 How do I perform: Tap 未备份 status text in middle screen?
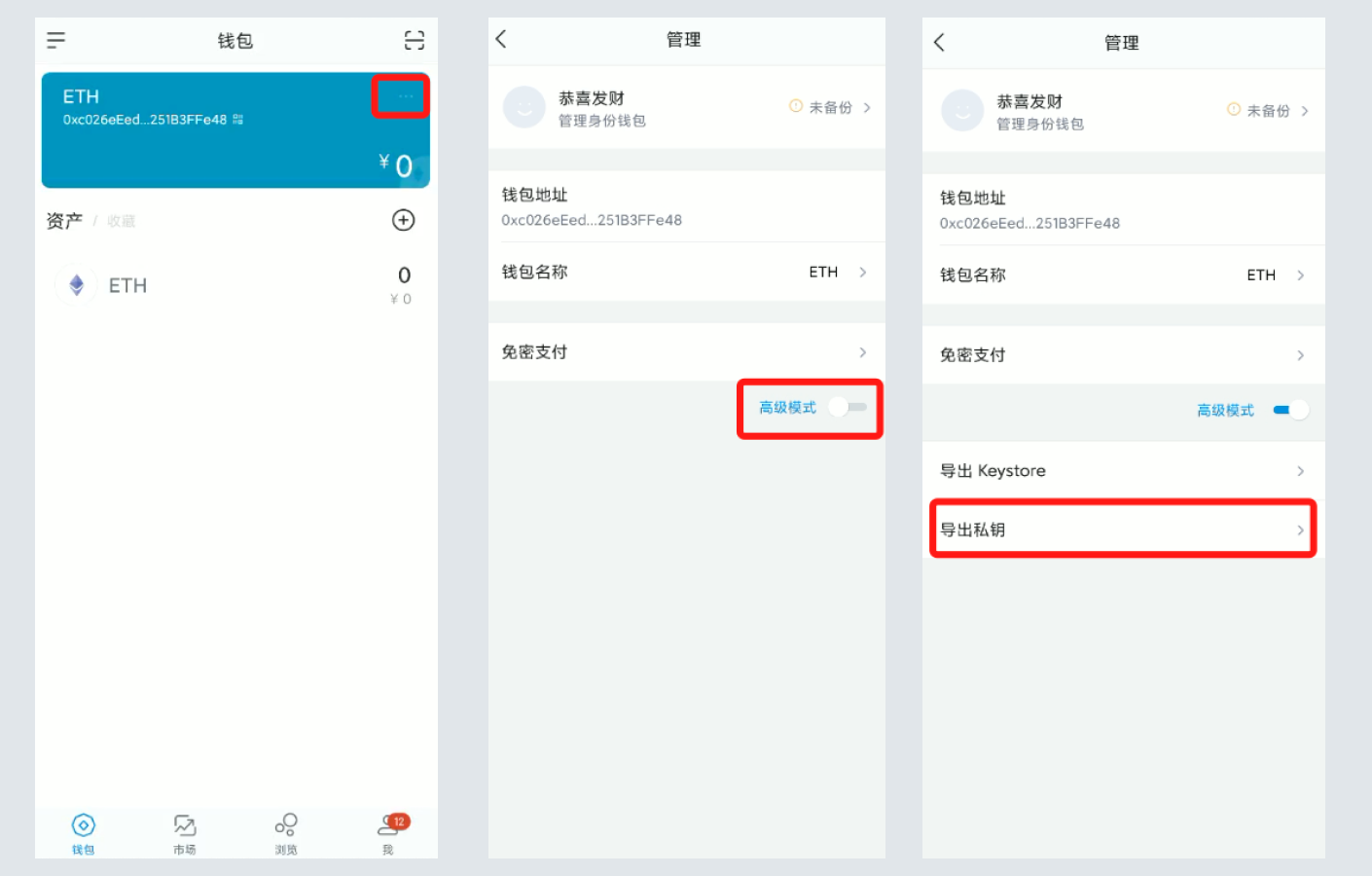pyautogui.click(x=830, y=107)
